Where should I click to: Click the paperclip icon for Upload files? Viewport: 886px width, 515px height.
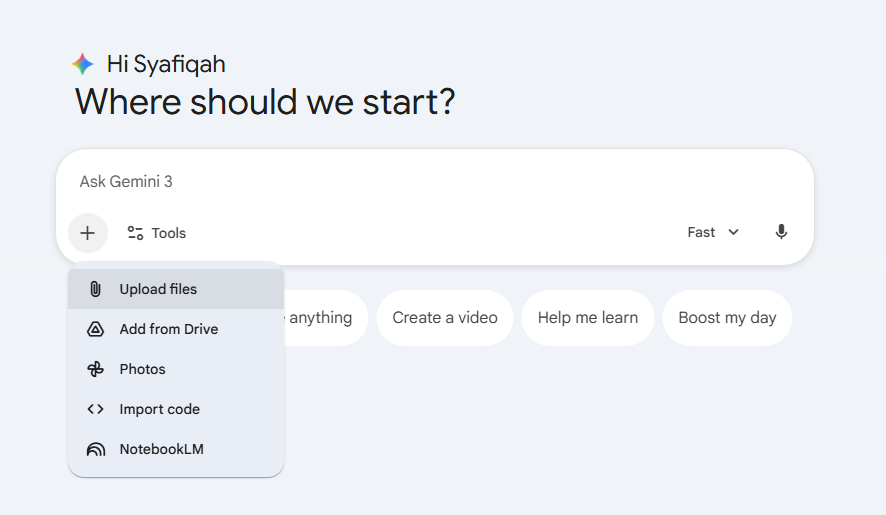tap(95, 289)
